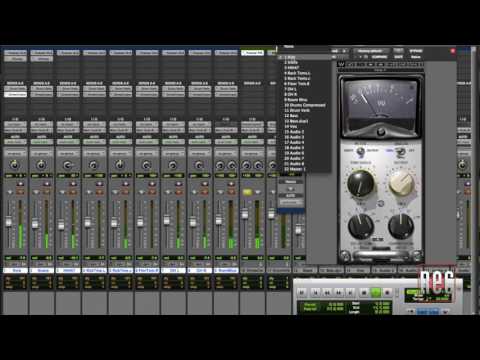Screen dimensions: 480x360
Task: Adjust the pan knob on the OH L track
Action: (172, 165)
